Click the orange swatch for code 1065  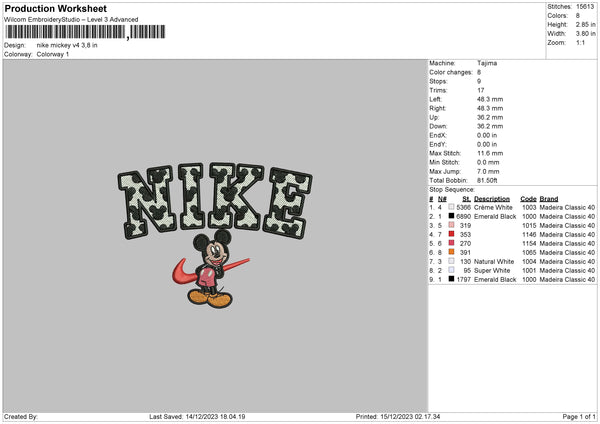(452, 252)
